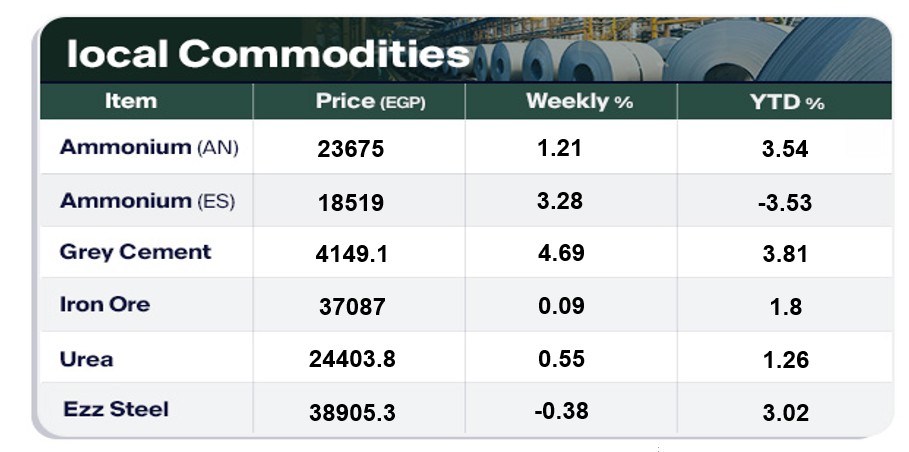Click the Ezz Steel row label
The image size is (909, 452).
click(x=116, y=409)
